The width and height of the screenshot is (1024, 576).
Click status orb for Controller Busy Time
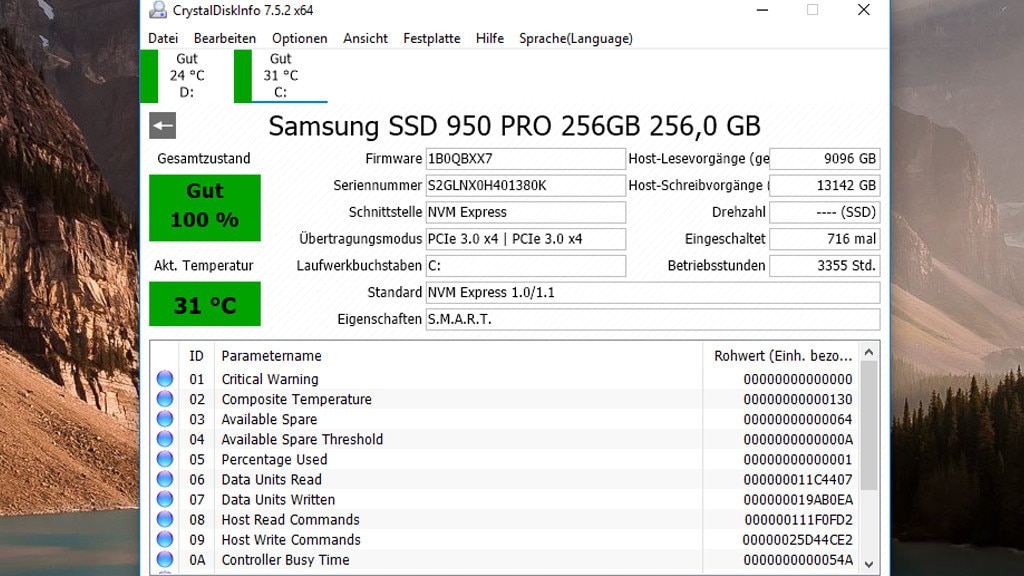165,560
